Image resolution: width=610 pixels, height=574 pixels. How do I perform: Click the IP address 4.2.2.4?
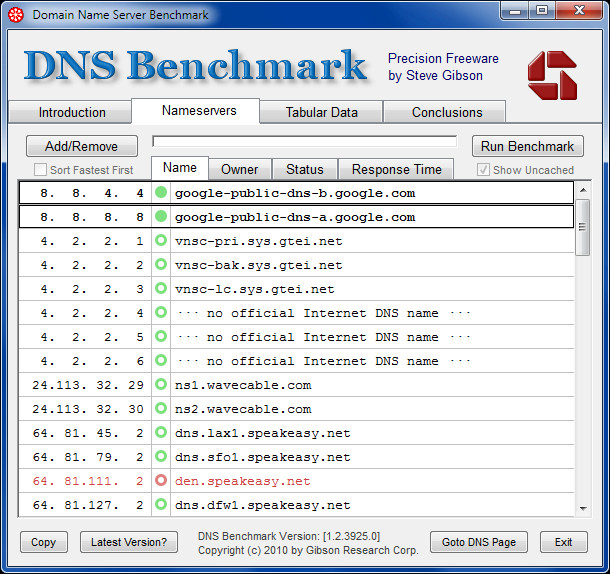tap(92, 313)
